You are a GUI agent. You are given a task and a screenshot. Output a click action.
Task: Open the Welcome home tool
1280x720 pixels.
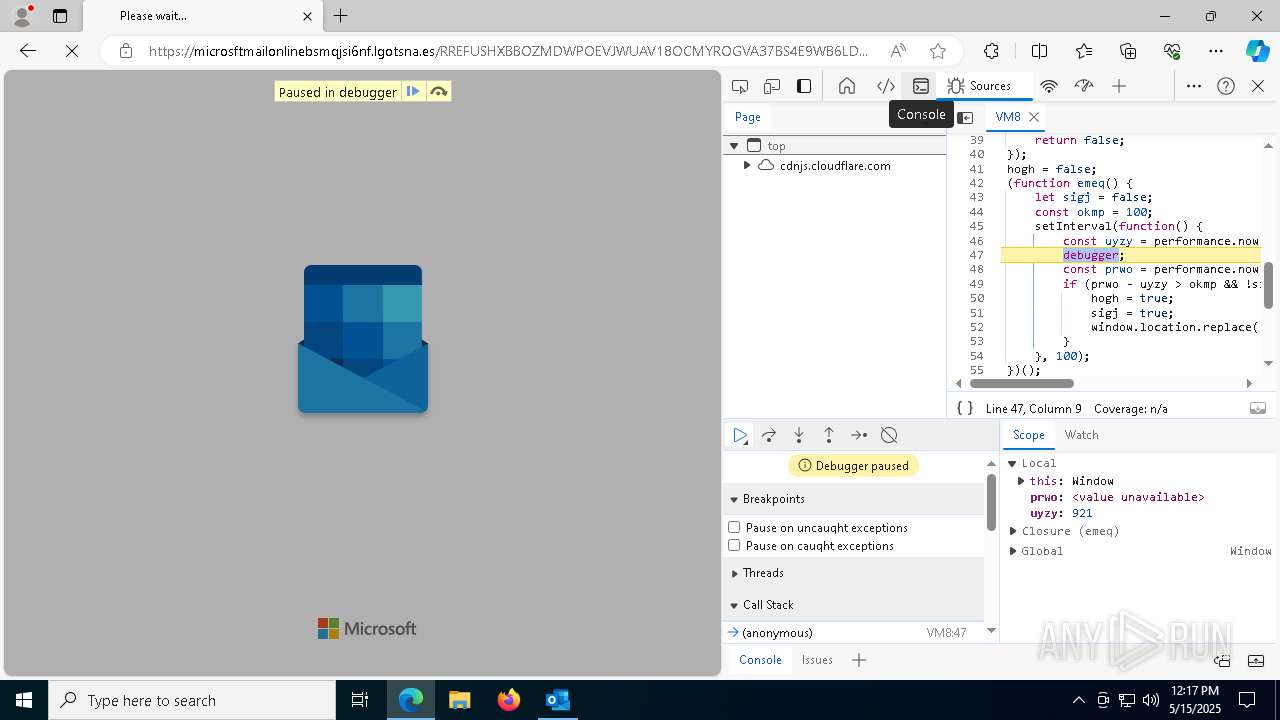pos(847,86)
